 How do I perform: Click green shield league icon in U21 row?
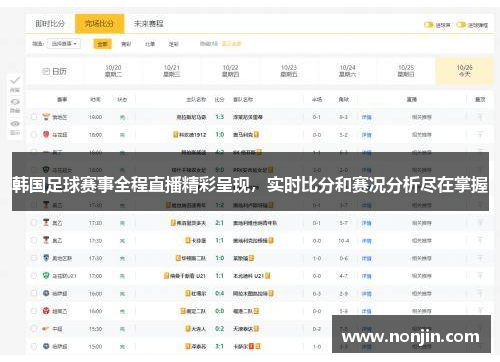(46, 275)
